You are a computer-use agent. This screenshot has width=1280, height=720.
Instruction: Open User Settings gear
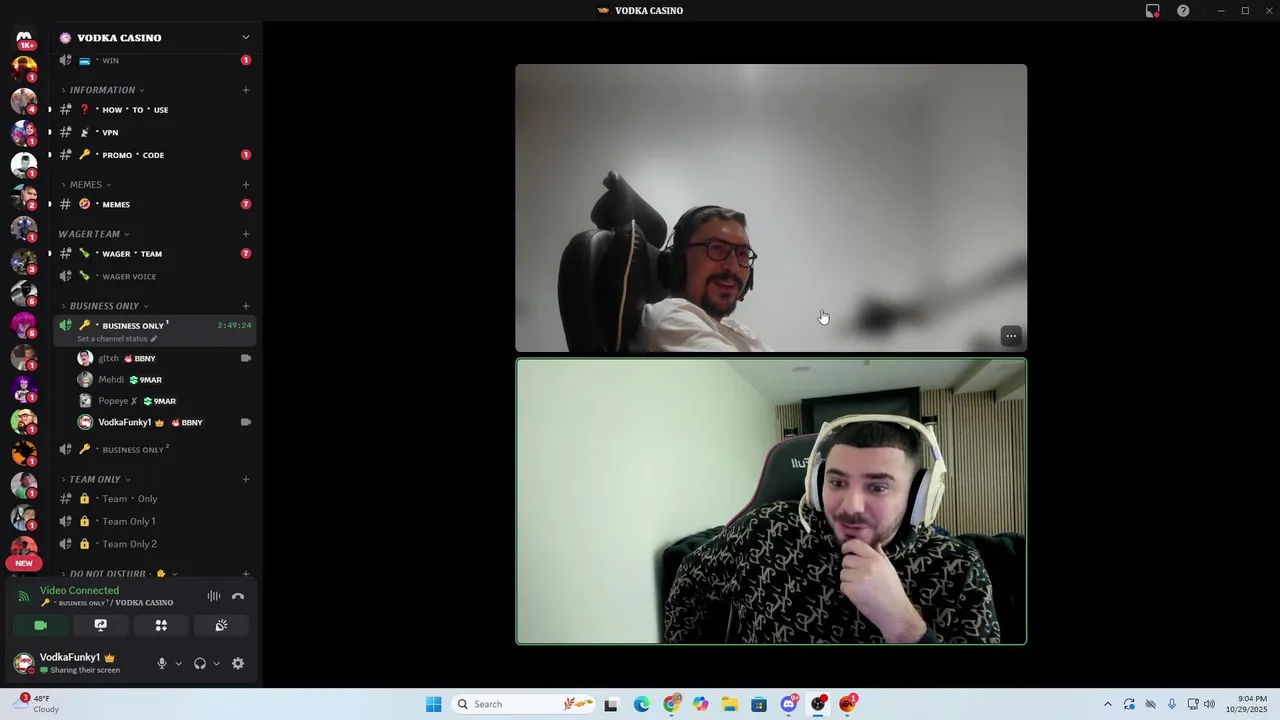coord(238,663)
